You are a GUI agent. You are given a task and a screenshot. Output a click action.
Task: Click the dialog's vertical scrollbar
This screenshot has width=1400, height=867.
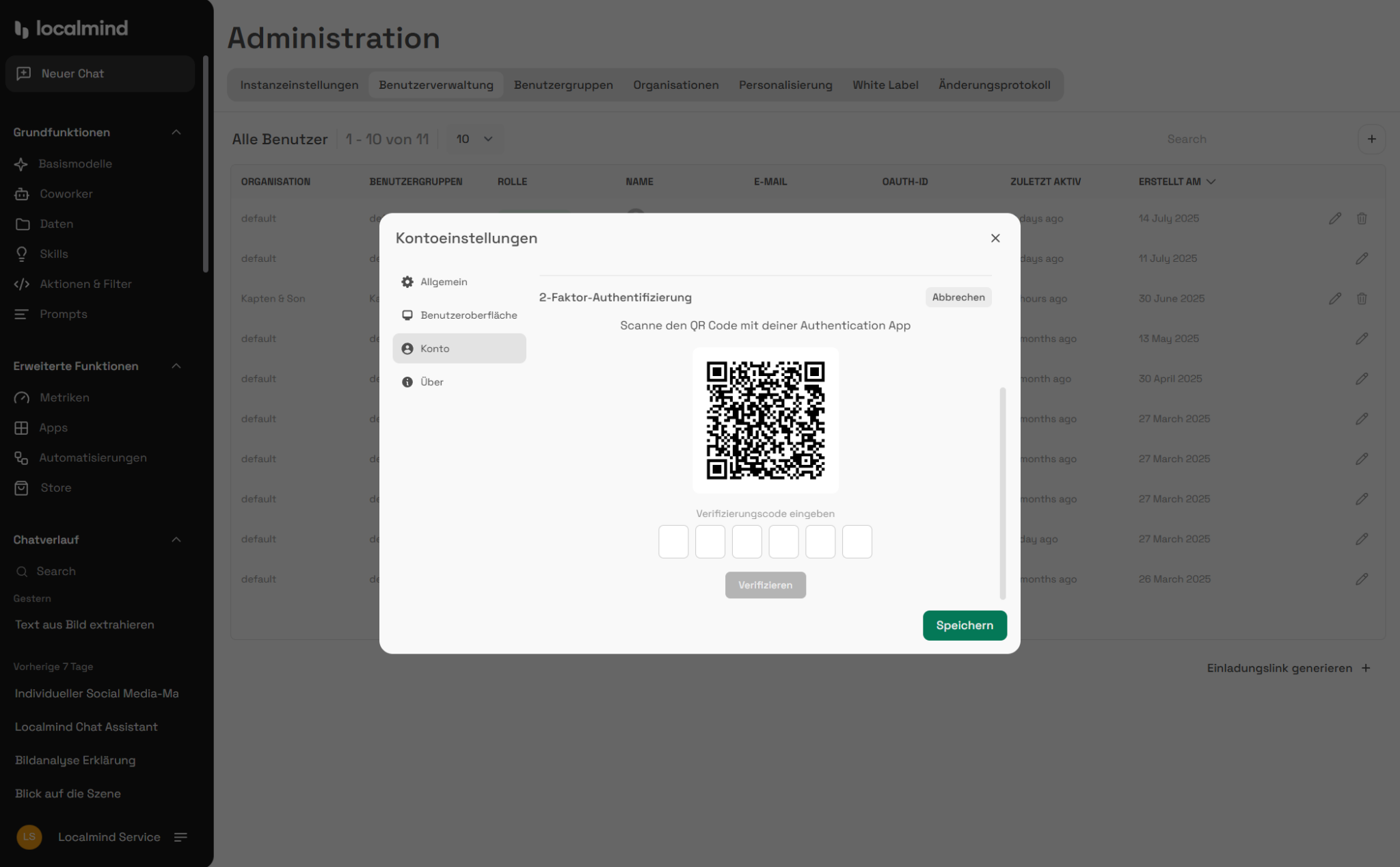(1003, 492)
